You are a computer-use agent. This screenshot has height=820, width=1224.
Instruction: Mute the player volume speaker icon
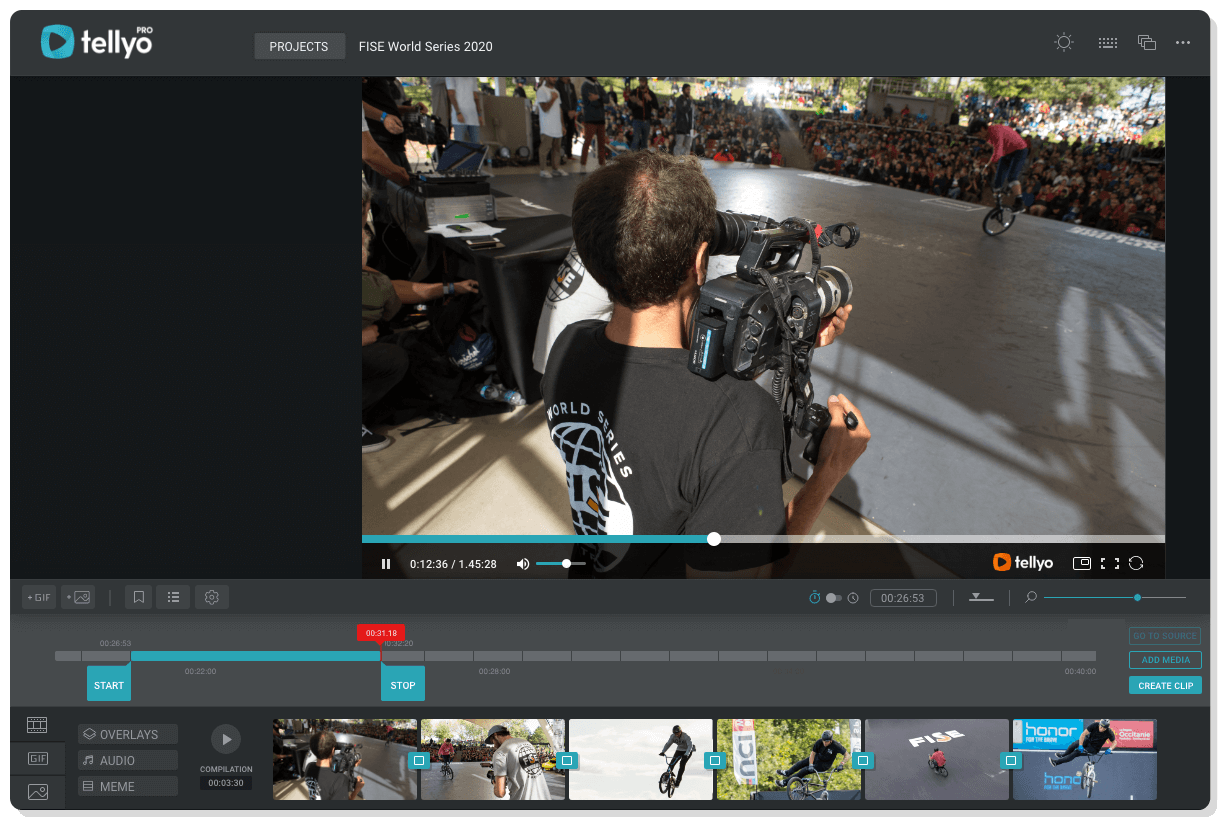522,564
